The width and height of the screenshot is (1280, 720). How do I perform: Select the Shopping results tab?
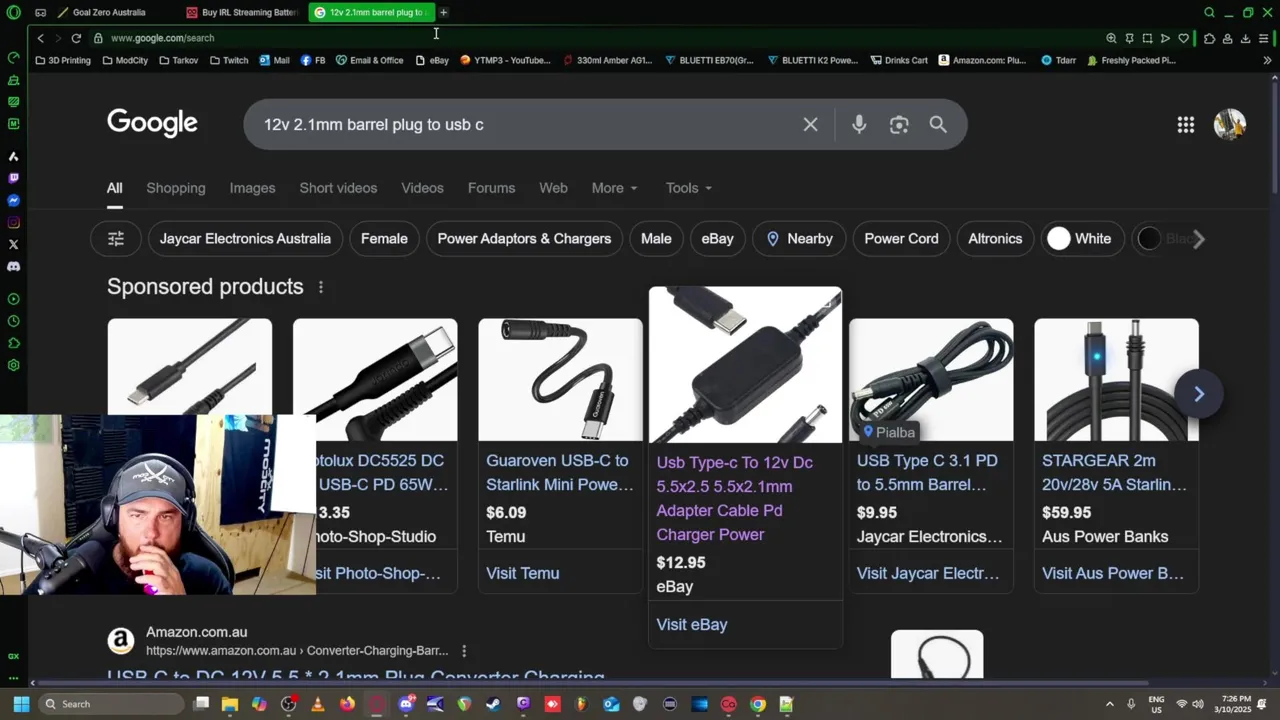(x=176, y=188)
